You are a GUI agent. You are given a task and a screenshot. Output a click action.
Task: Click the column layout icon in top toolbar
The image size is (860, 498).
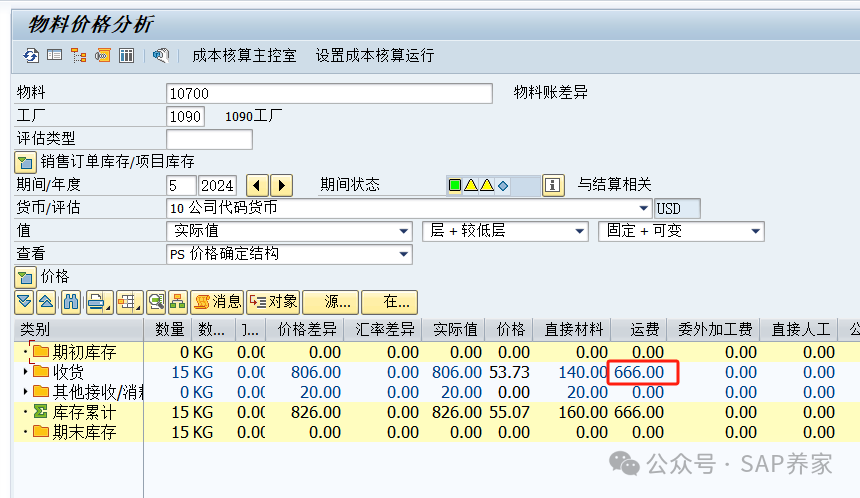coord(127,55)
